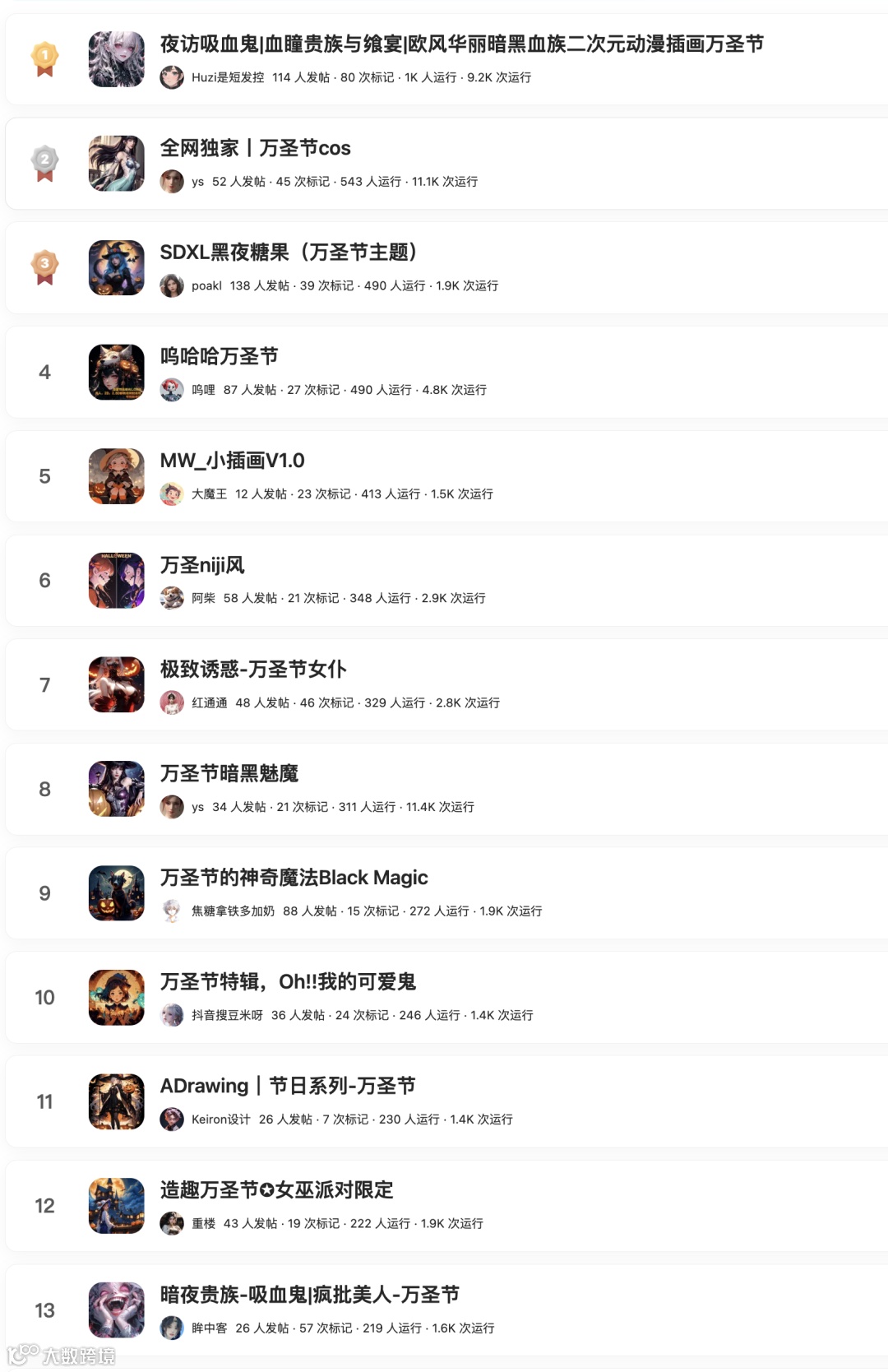Click the bronze third-place medal icon

tap(44, 267)
